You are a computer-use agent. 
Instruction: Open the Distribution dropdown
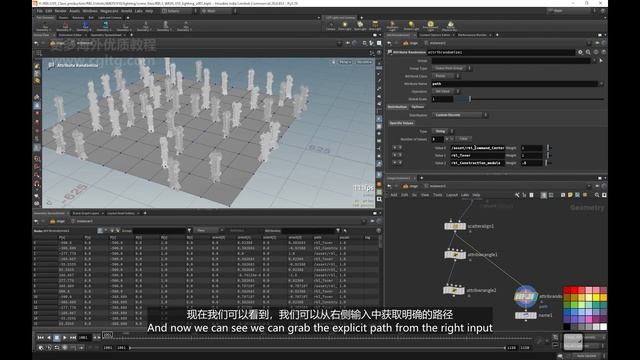tap(460, 115)
